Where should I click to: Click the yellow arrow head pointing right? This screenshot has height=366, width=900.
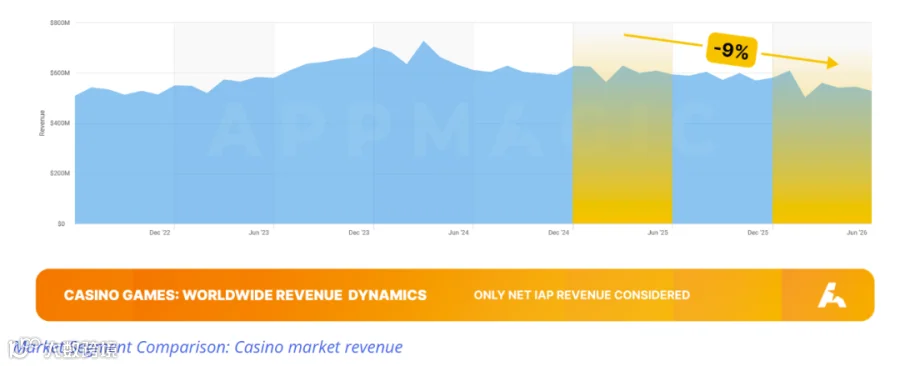point(833,63)
